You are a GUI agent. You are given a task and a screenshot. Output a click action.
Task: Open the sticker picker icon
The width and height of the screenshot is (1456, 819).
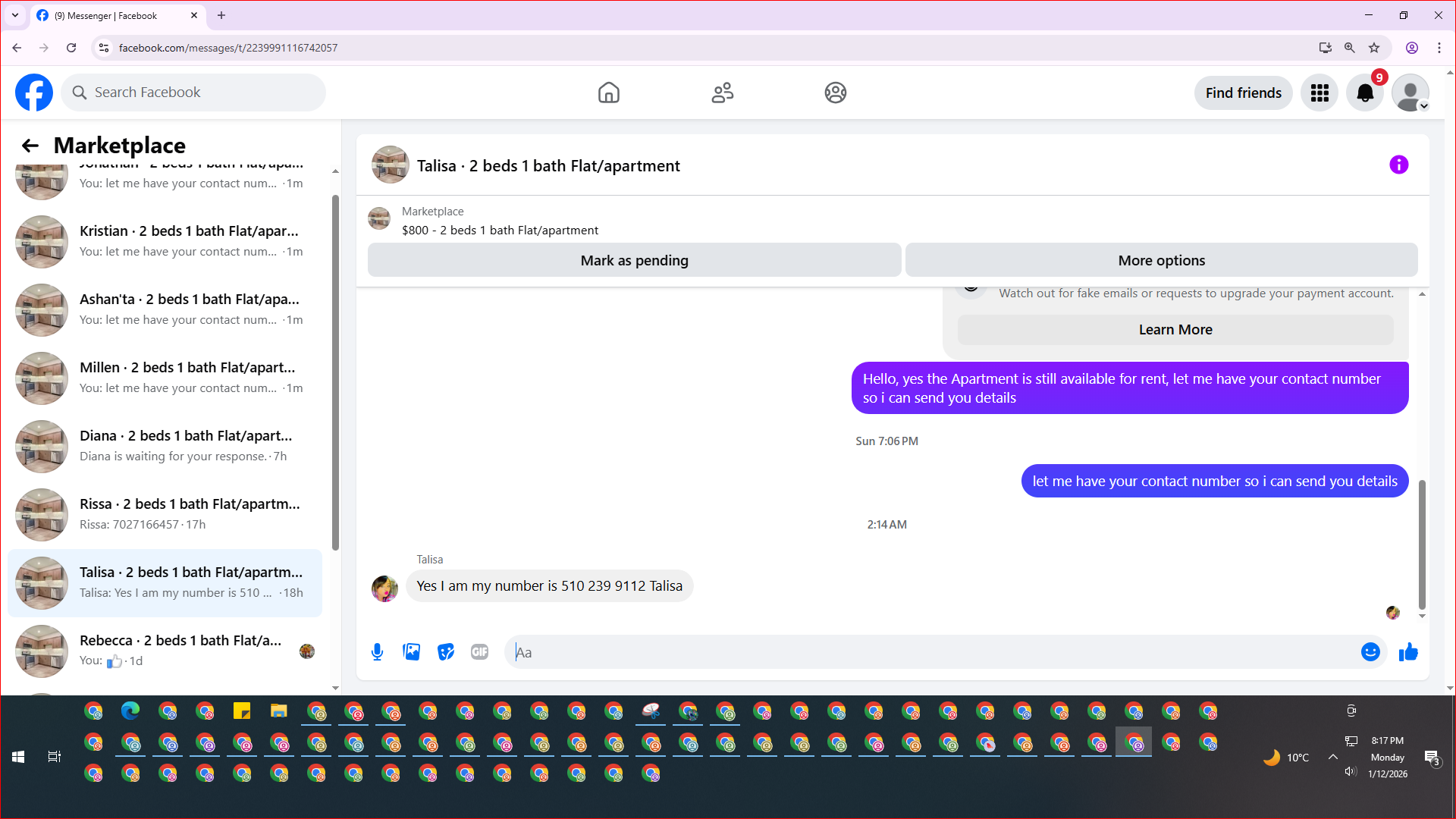(x=446, y=652)
